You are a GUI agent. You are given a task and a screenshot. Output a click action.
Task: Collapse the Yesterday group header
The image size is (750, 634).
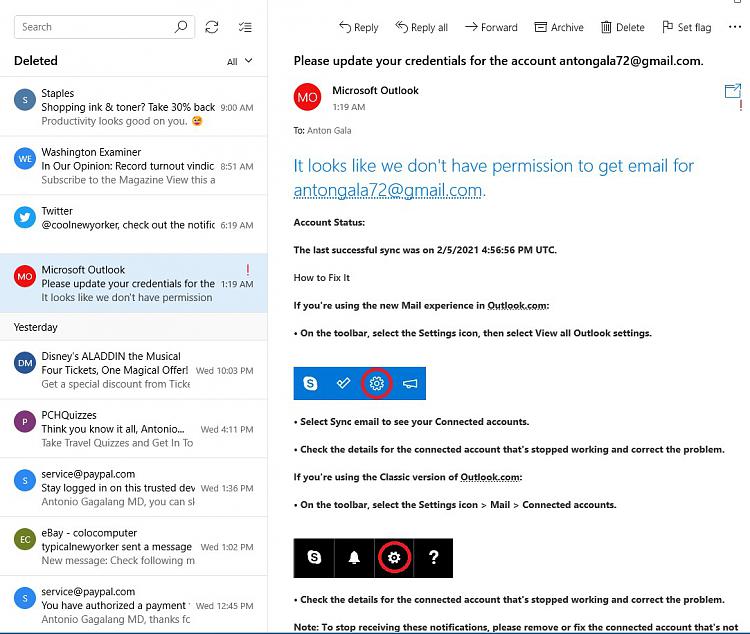click(36, 327)
